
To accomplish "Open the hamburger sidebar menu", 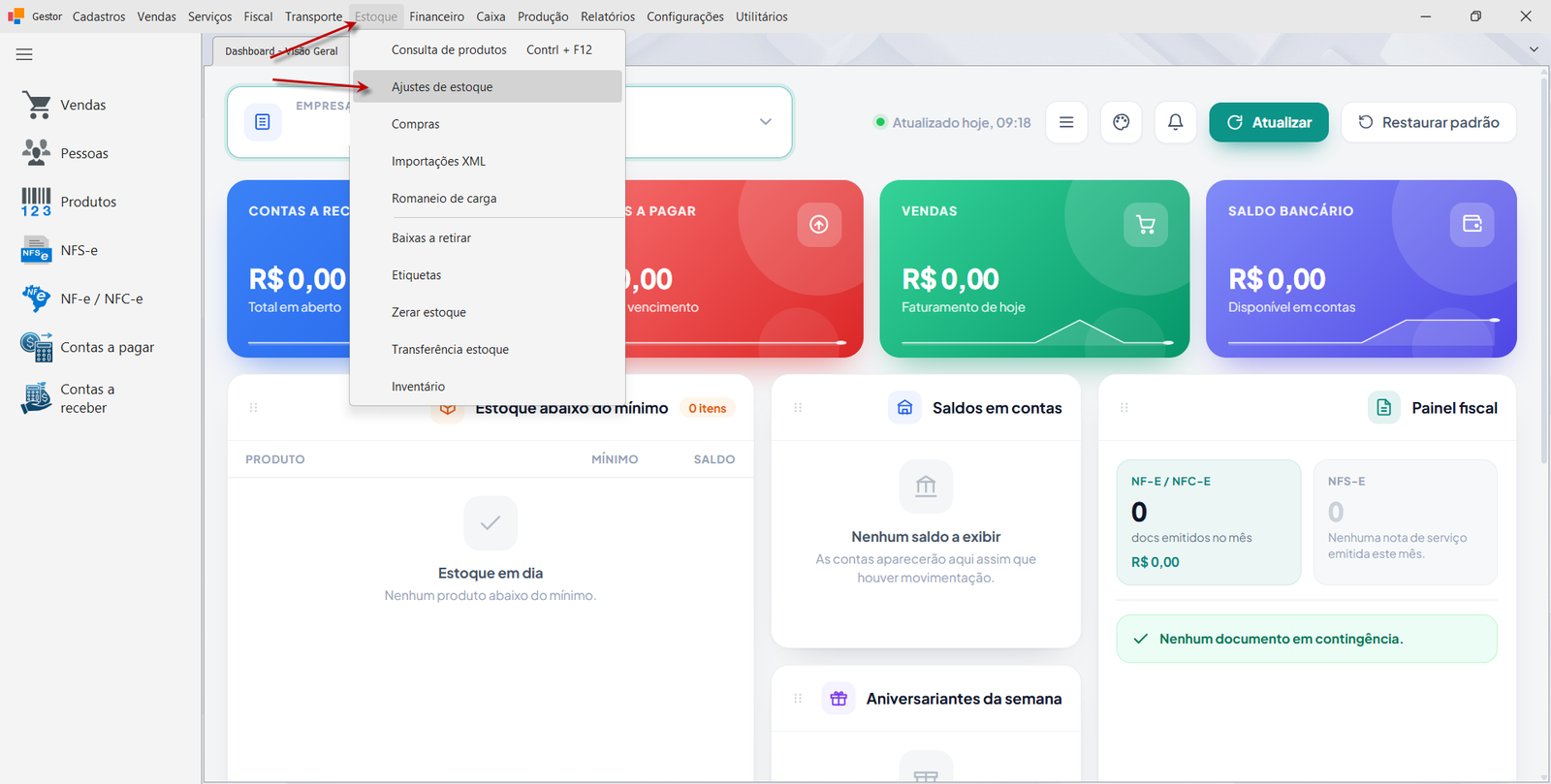I will (24, 54).
